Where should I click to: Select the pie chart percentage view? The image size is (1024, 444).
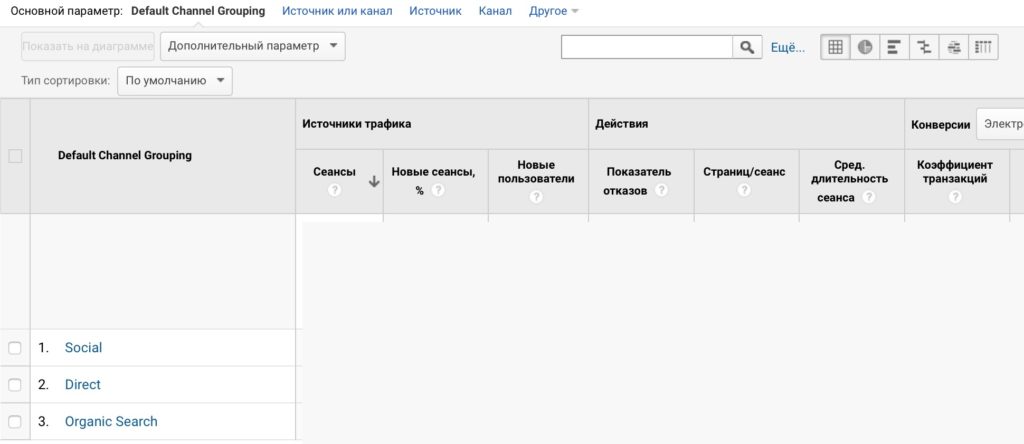(865, 47)
